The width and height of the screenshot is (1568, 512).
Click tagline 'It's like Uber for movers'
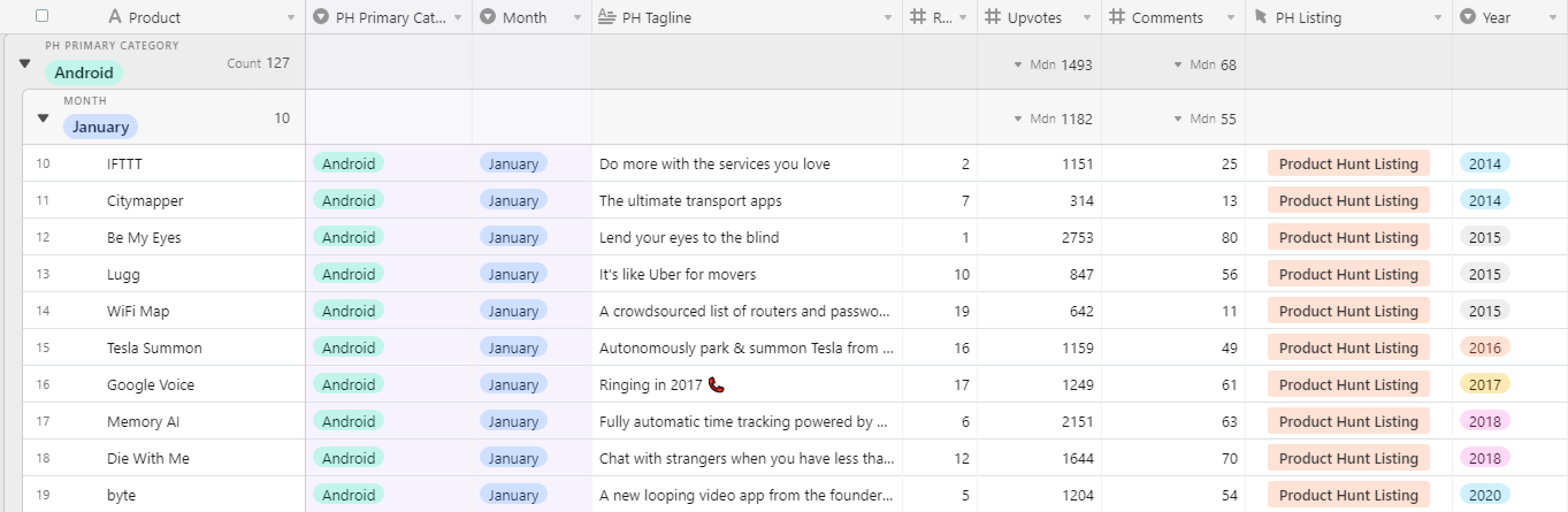pos(677,274)
